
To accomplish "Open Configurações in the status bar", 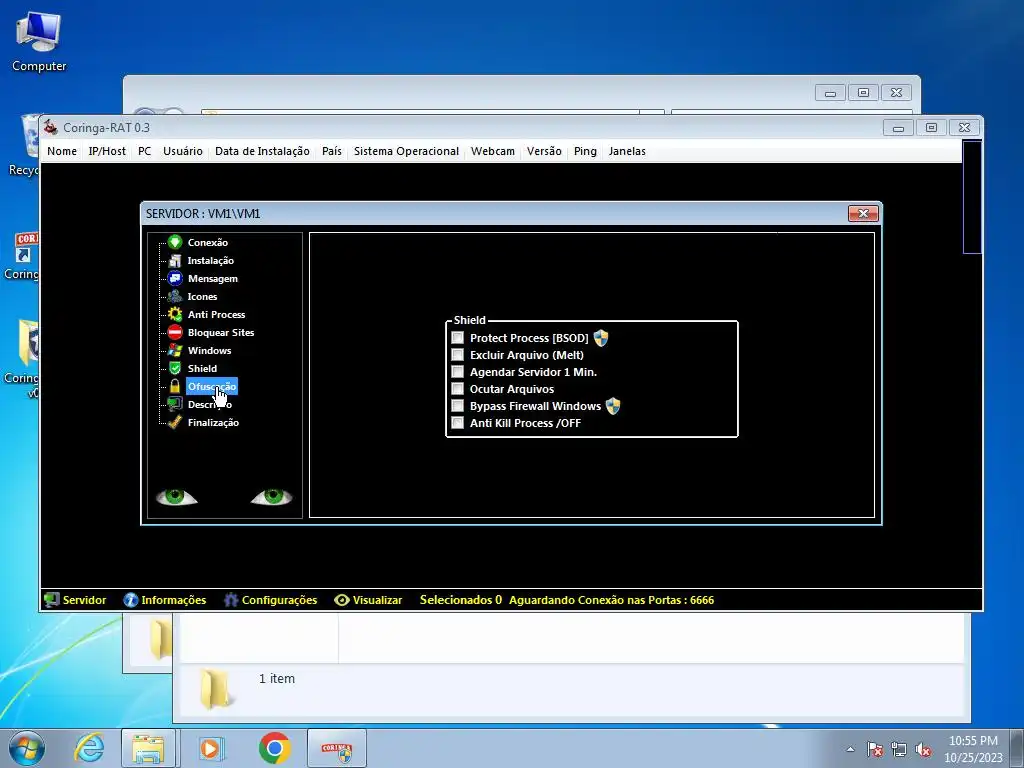I will pos(270,600).
